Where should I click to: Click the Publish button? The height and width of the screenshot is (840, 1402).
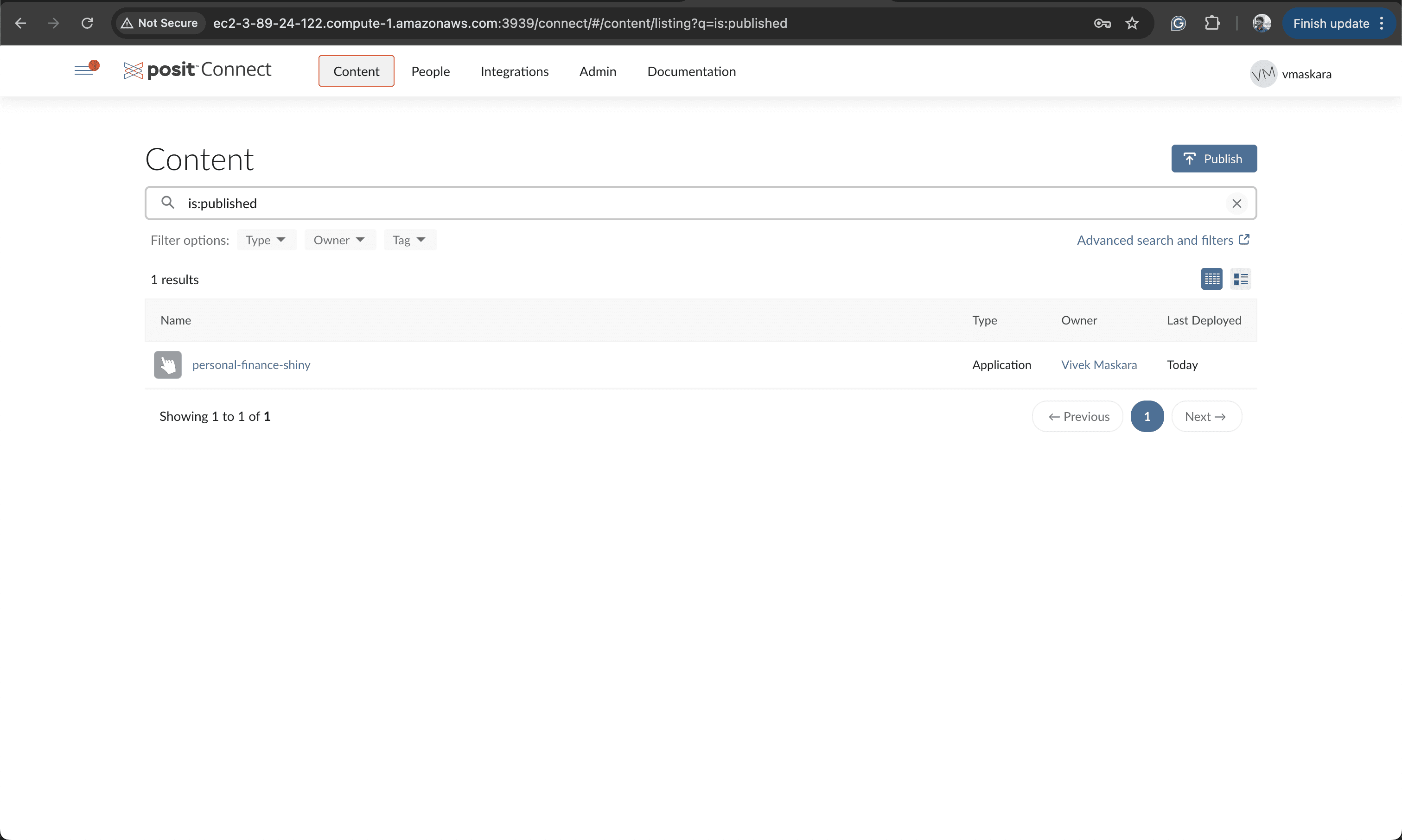pos(1213,159)
